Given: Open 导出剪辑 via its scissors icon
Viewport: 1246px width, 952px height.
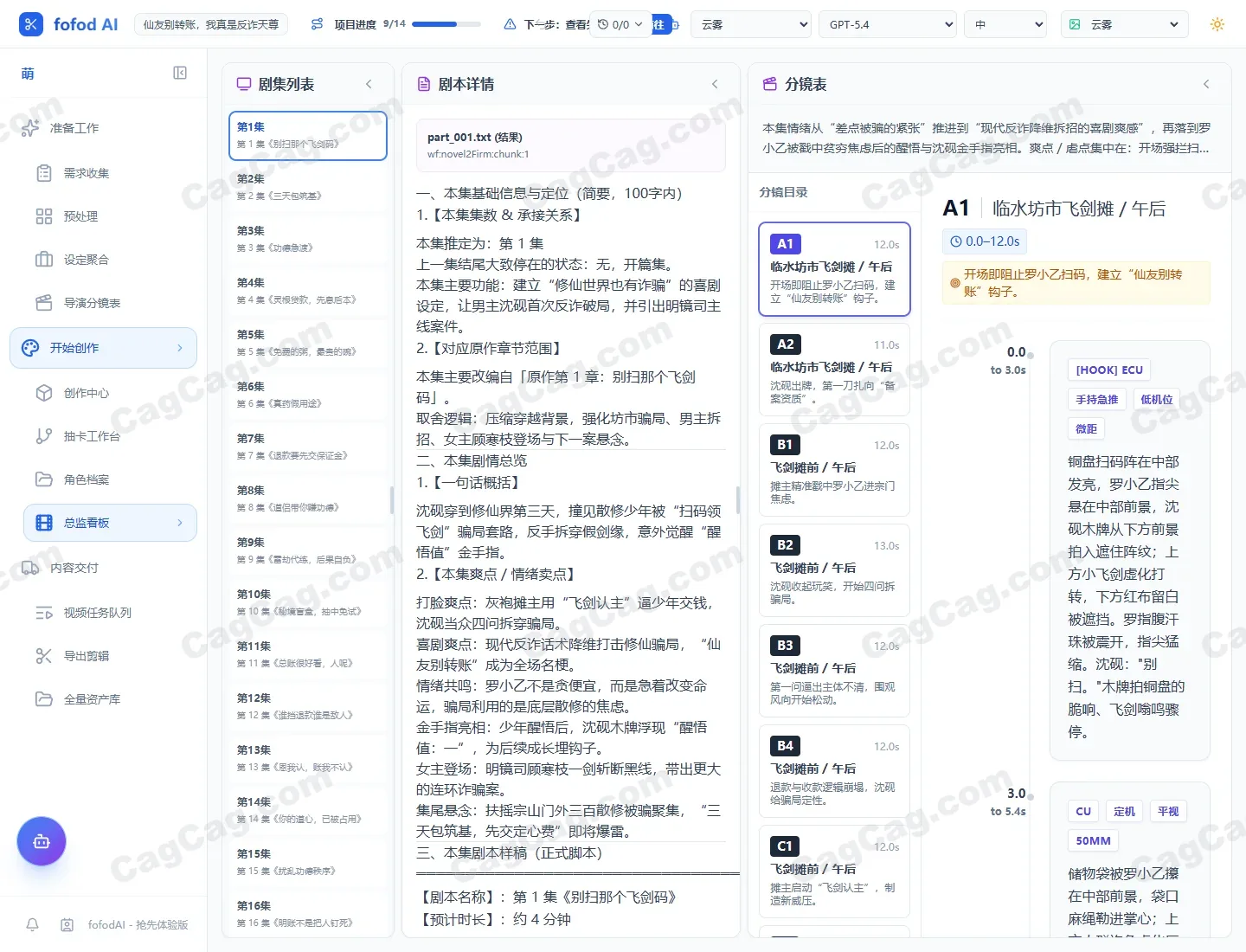Looking at the screenshot, I should pos(44,656).
